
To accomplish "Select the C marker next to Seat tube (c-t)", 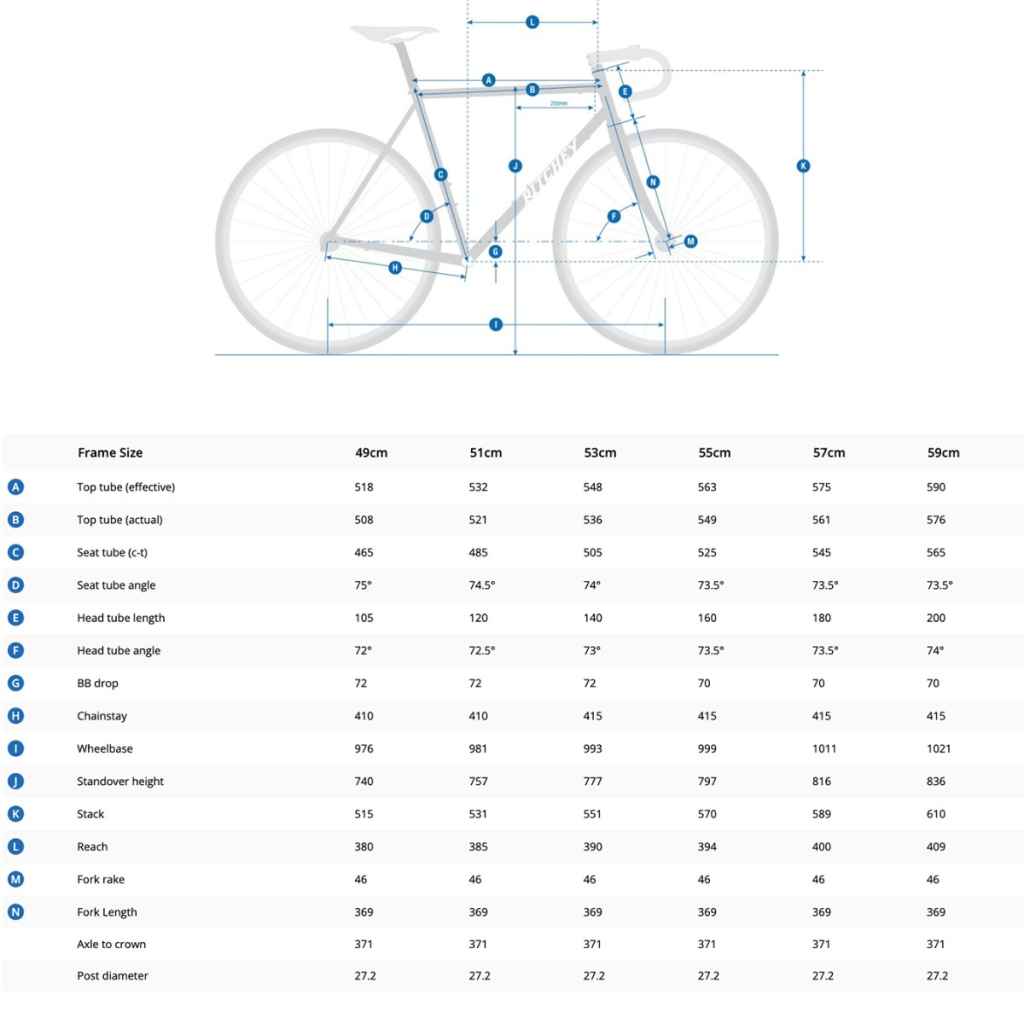I will (16, 552).
